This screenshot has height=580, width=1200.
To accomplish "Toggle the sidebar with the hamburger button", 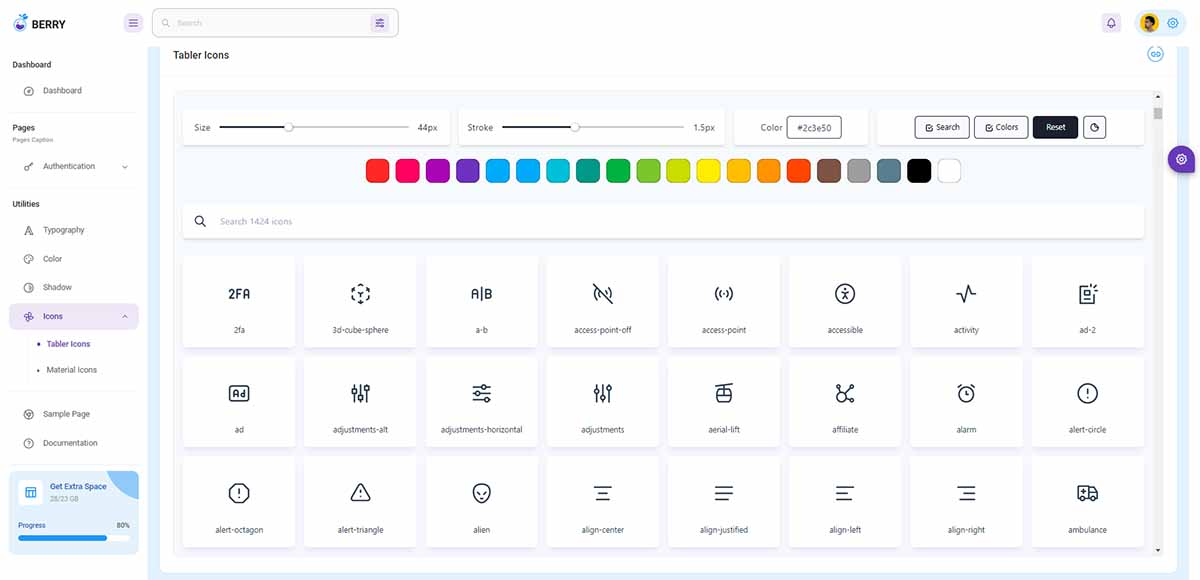I will point(133,22).
